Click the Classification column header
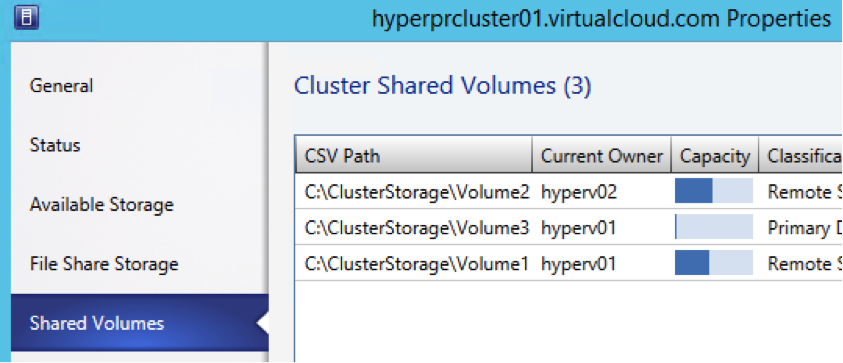 (801, 156)
